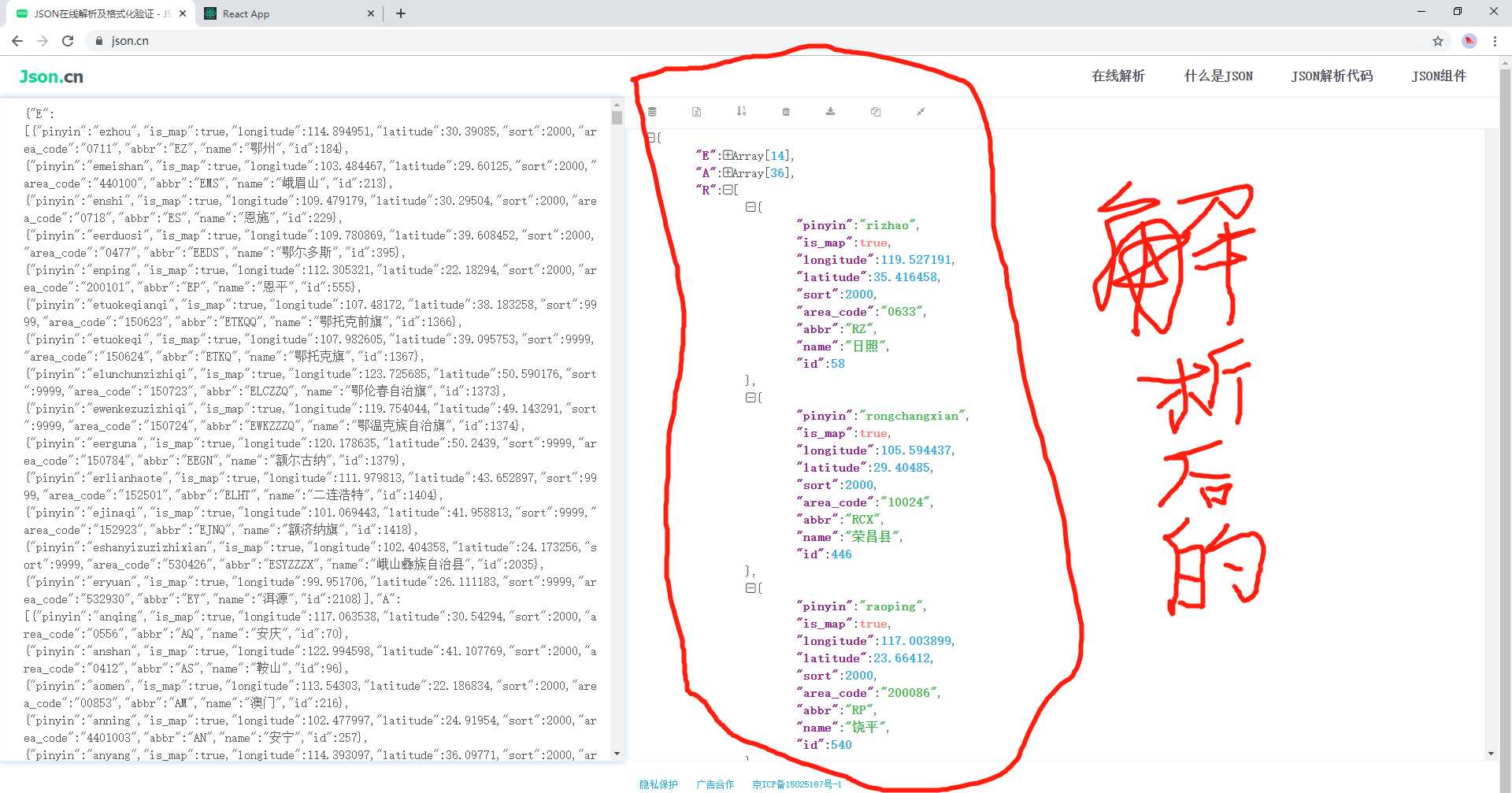1512x793 pixels.
Task: Expand the "E" array node
Action: click(728, 155)
